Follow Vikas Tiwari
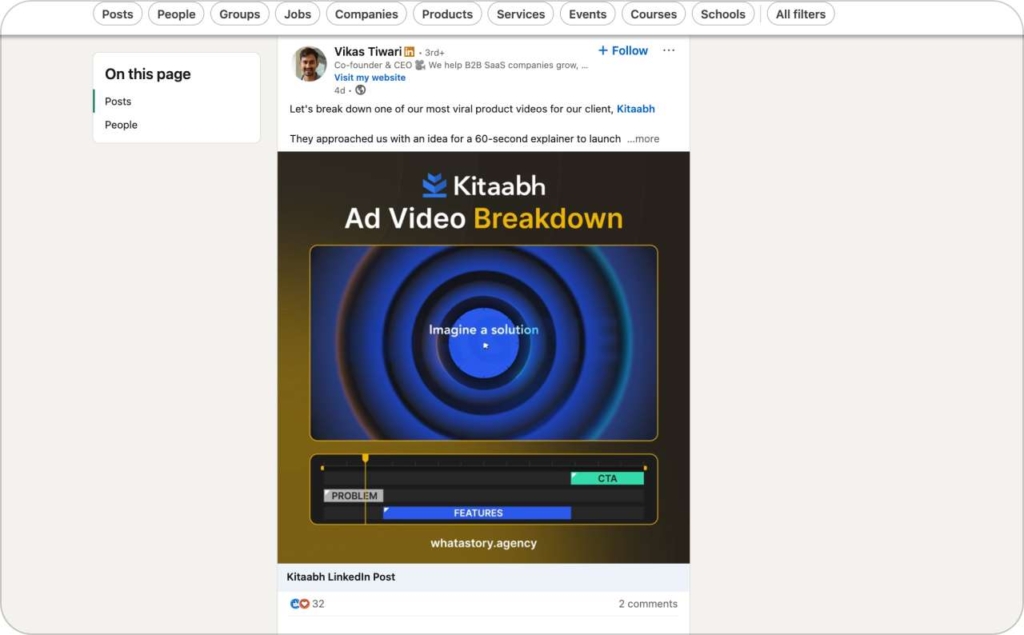 click(x=623, y=51)
